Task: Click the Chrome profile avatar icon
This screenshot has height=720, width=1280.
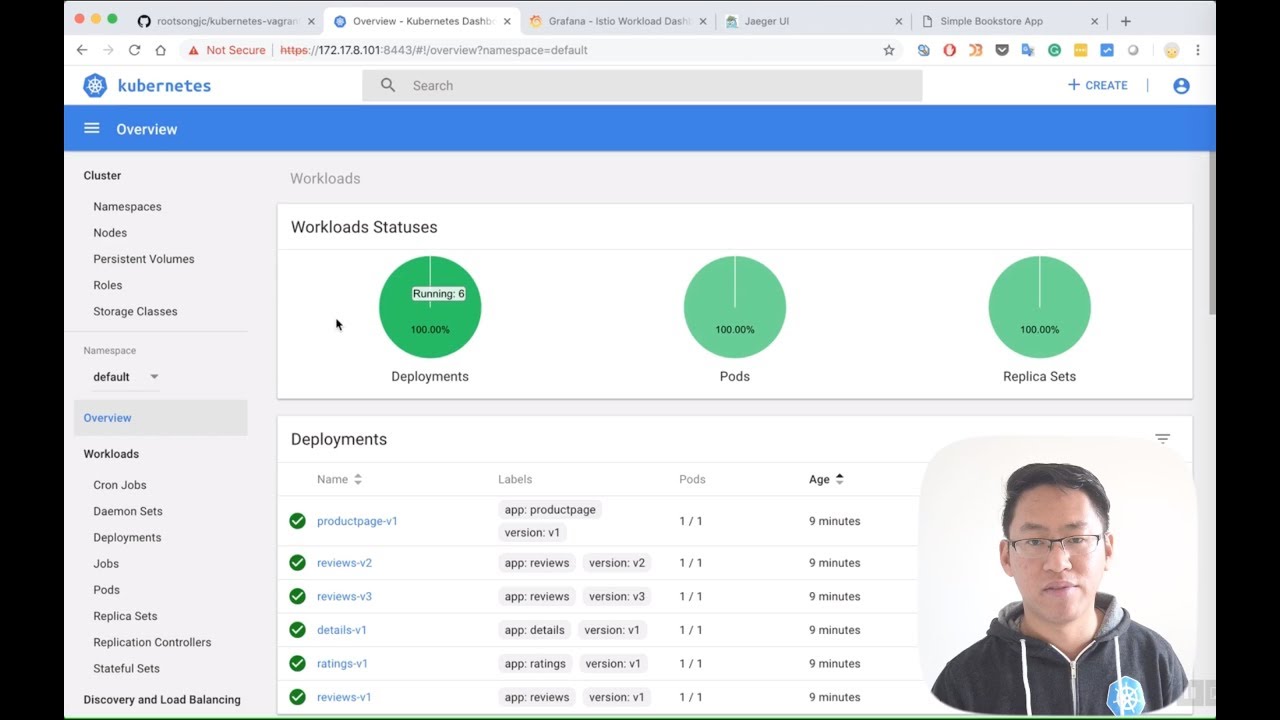Action: point(1171,50)
